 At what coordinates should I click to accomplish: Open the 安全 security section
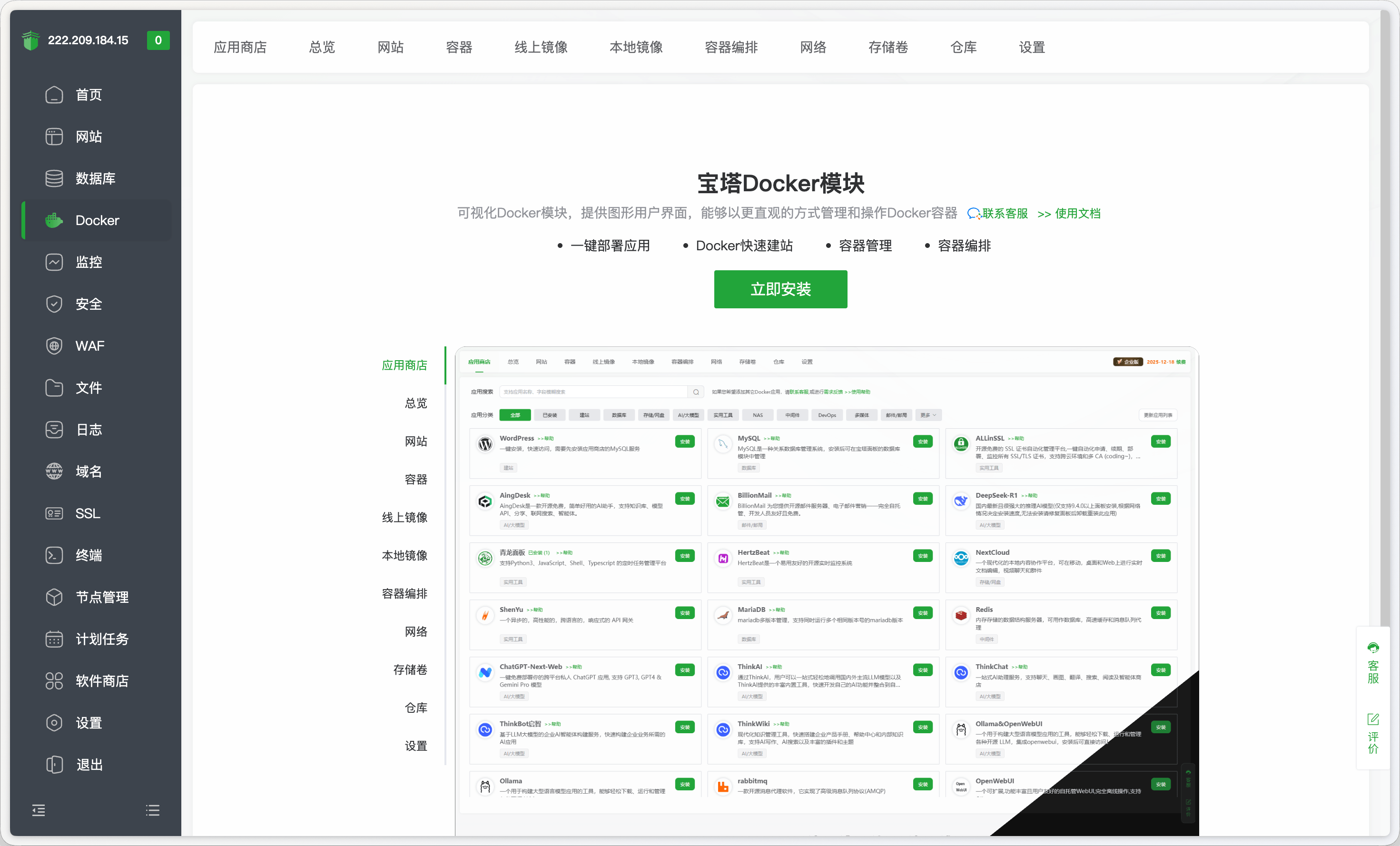click(89, 304)
